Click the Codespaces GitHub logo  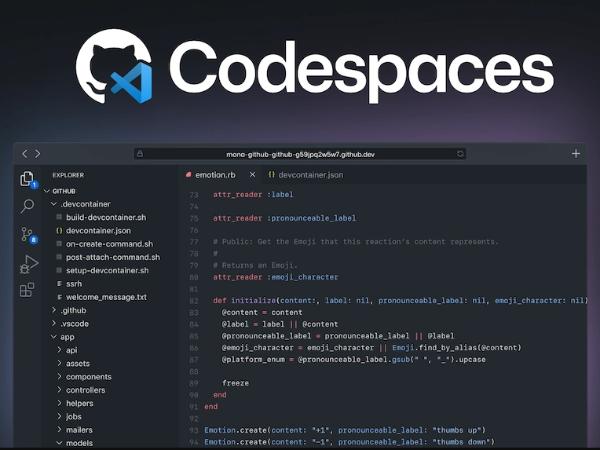pyautogui.click(x=114, y=66)
